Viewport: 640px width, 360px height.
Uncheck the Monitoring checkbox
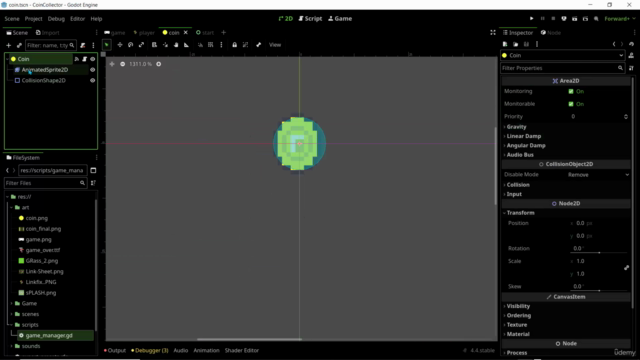571,91
